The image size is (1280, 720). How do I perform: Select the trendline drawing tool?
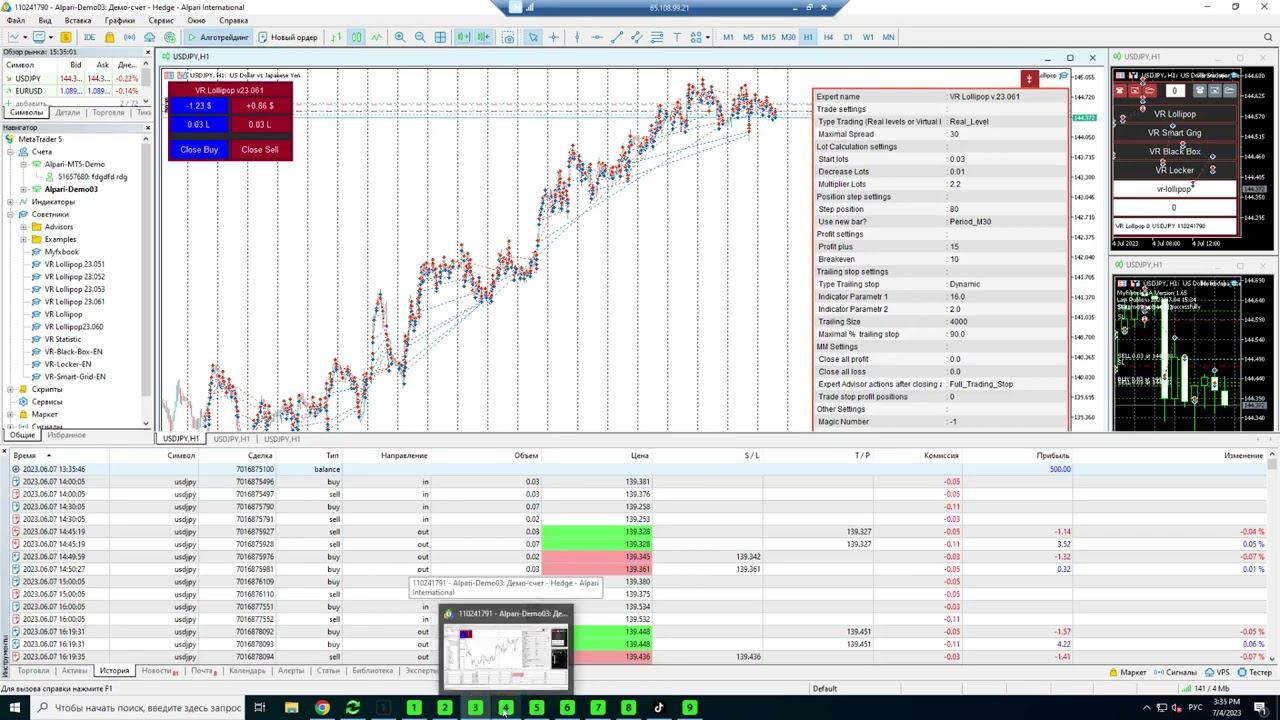click(617, 37)
